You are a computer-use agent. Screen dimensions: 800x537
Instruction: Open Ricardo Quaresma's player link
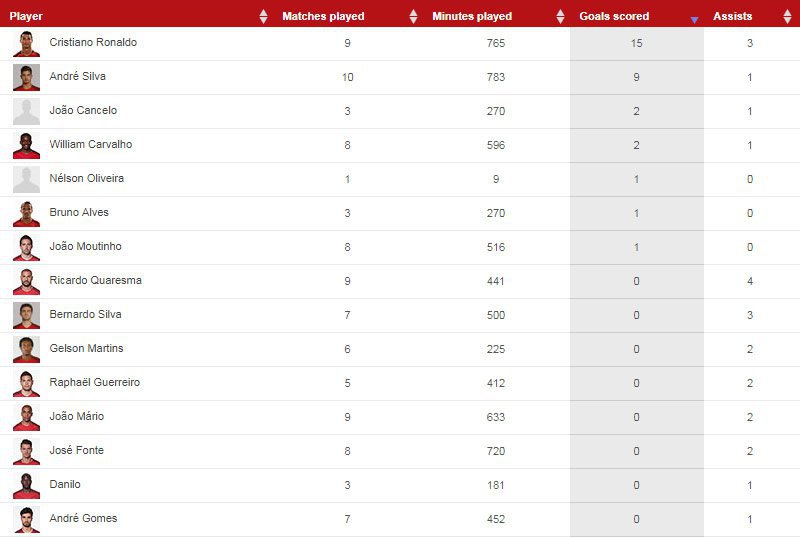95,280
